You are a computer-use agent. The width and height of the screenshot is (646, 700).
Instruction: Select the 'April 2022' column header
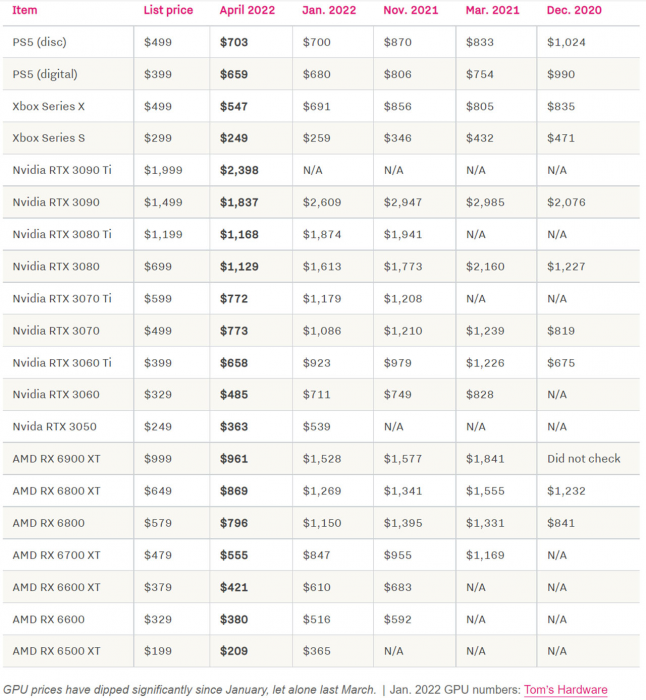[x=247, y=10]
